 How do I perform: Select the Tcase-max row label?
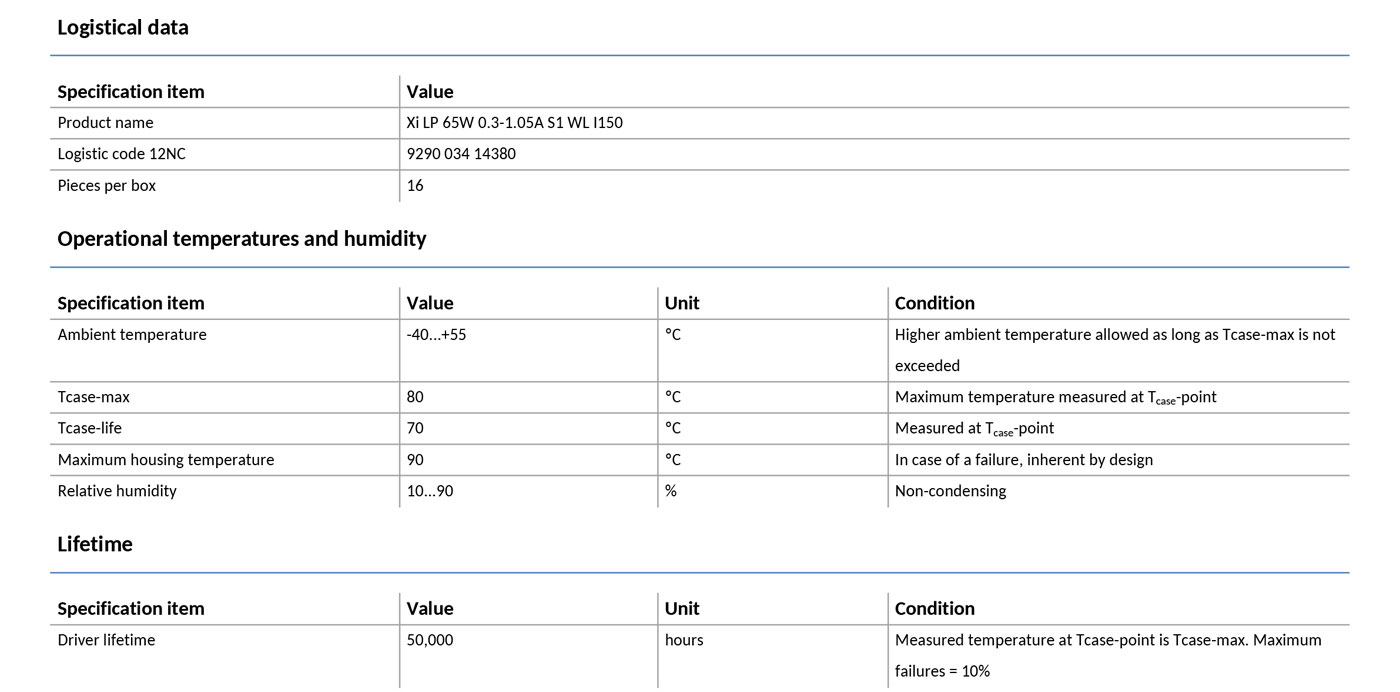tap(94, 397)
